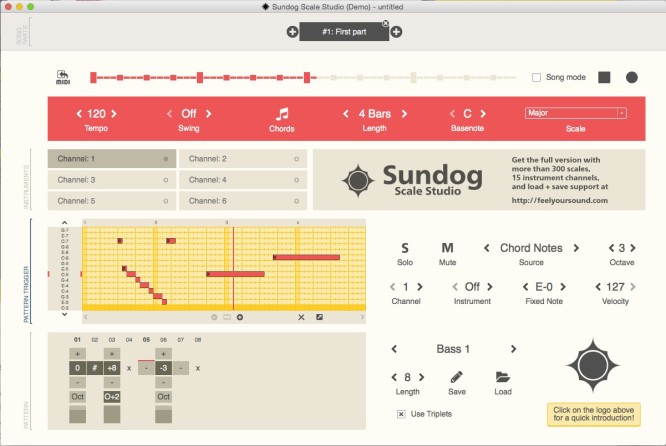Click the piano roll scroll right arrow
The height and width of the screenshot is (446, 666).
[x=362, y=317]
